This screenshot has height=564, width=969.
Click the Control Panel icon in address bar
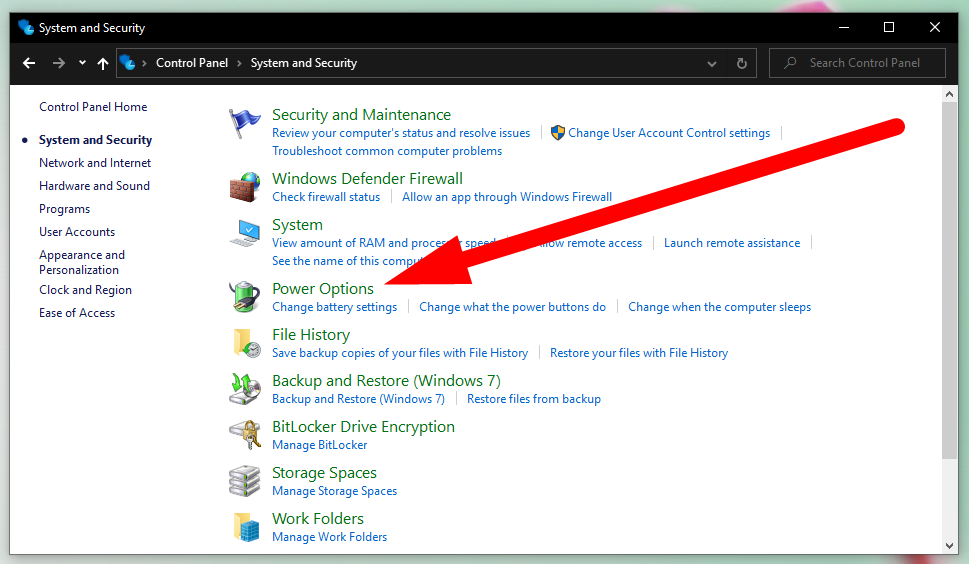(x=127, y=62)
